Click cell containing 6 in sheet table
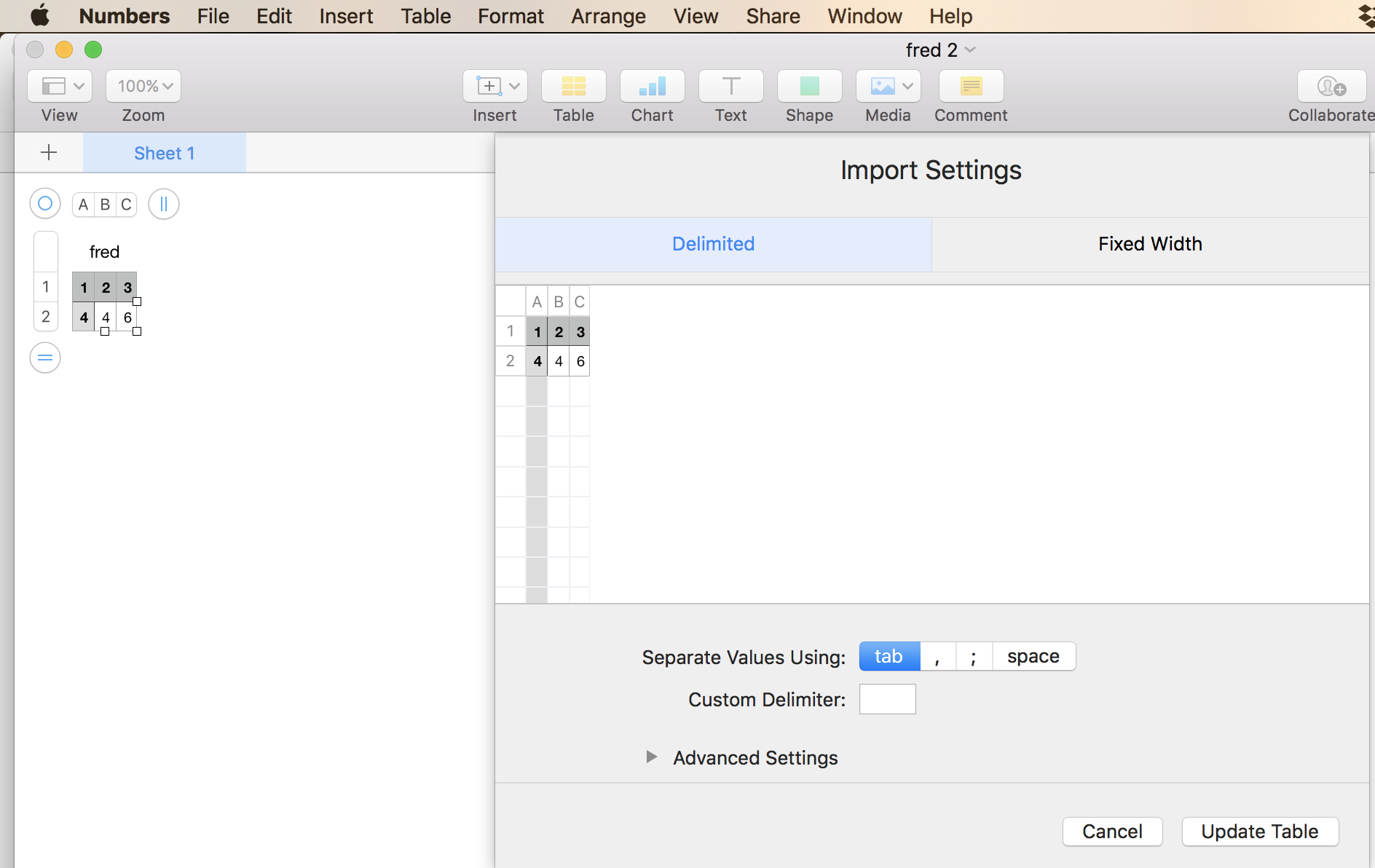This screenshot has width=1375, height=868. coord(127,317)
